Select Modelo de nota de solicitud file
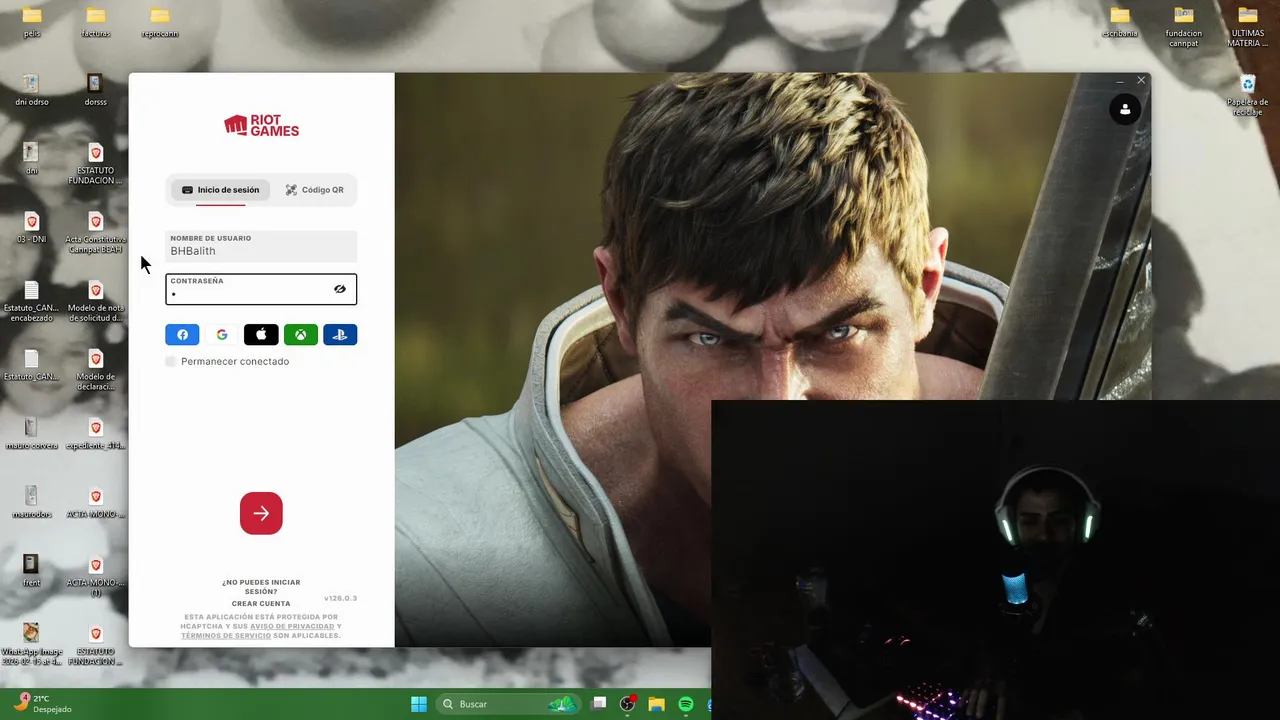1280x720 pixels. pos(96,302)
